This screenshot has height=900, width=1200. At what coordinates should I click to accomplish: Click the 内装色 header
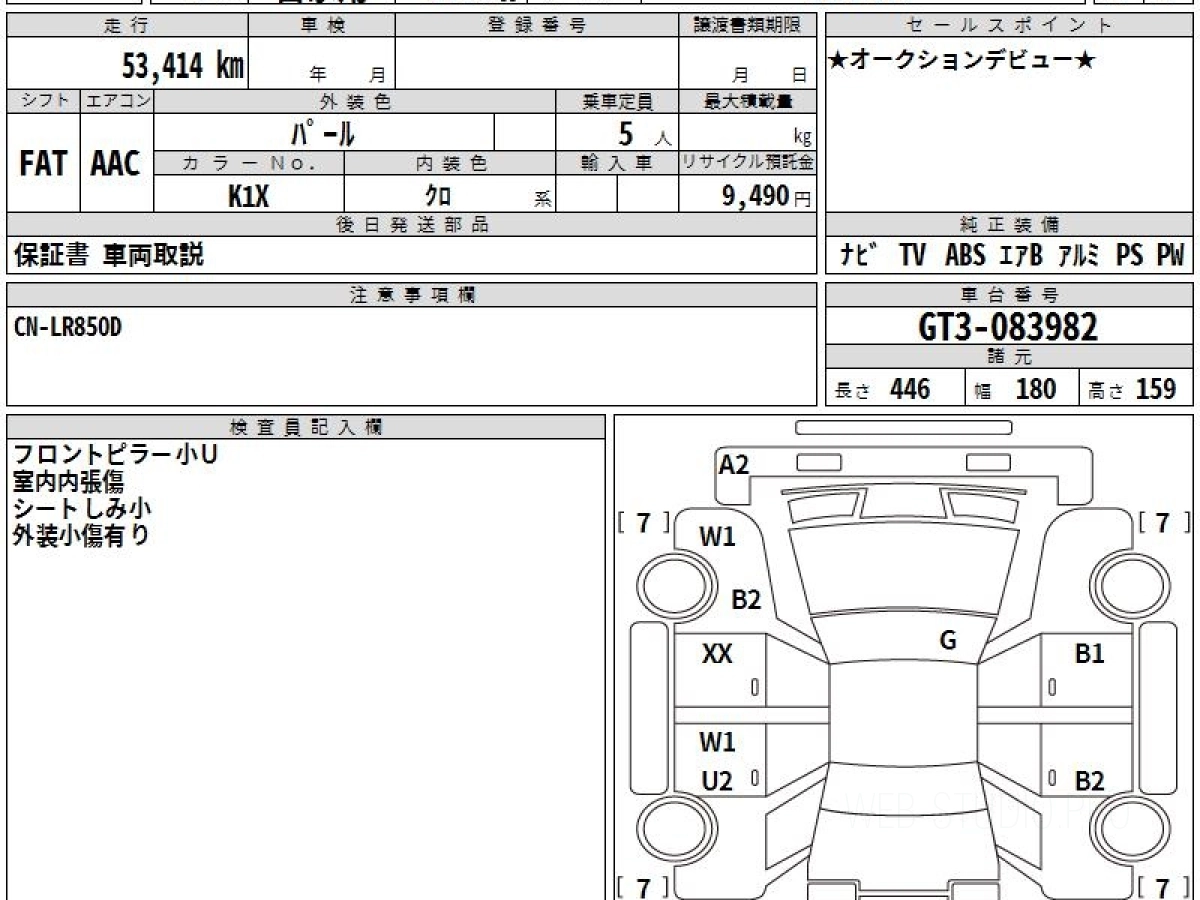click(x=450, y=164)
